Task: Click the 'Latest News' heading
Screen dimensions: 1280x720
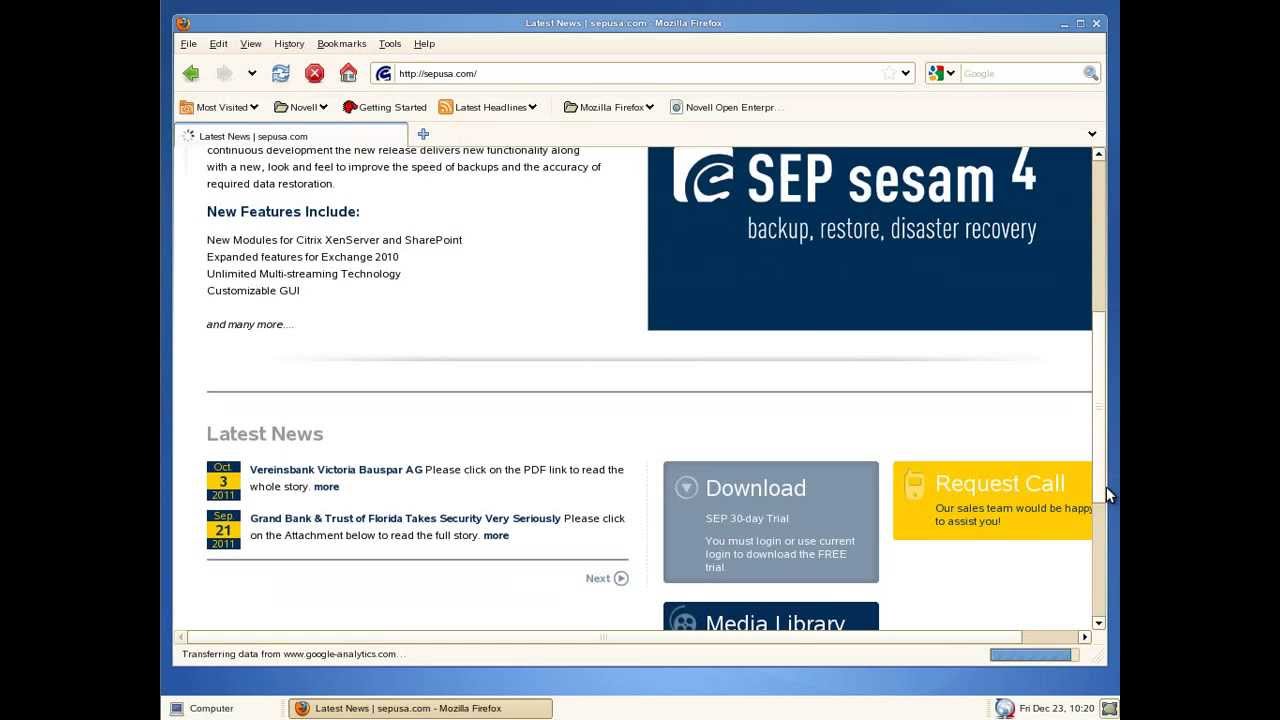Action: pyautogui.click(x=265, y=434)
